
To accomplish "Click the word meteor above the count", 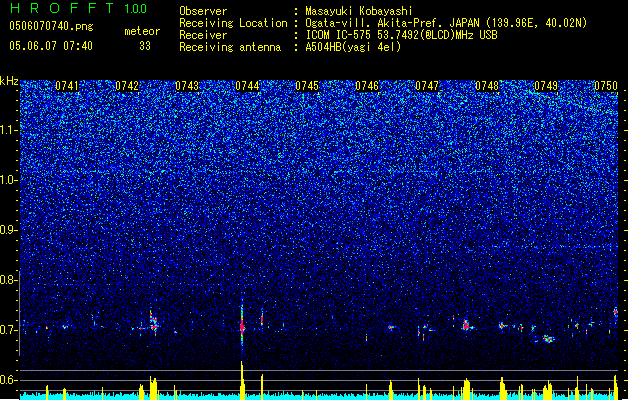I will click(x=142, y=31).
